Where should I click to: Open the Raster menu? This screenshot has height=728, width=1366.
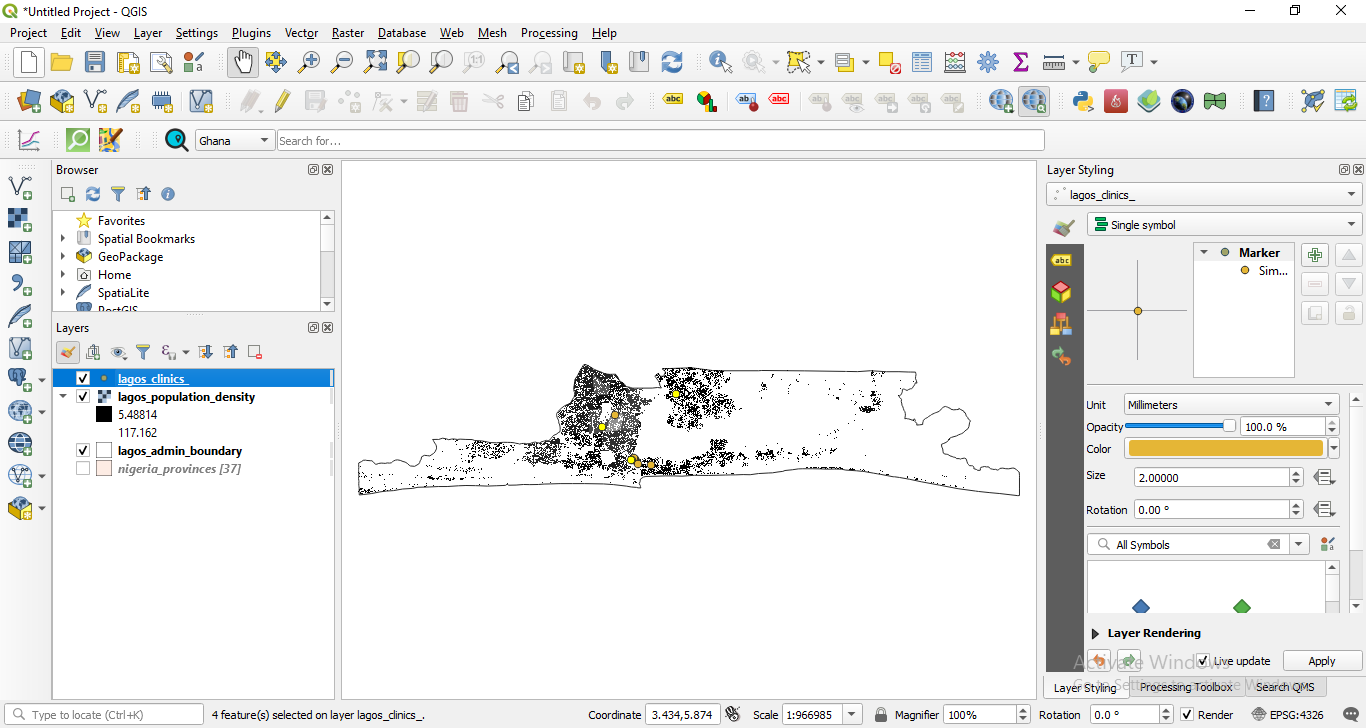tap(348, 33)
